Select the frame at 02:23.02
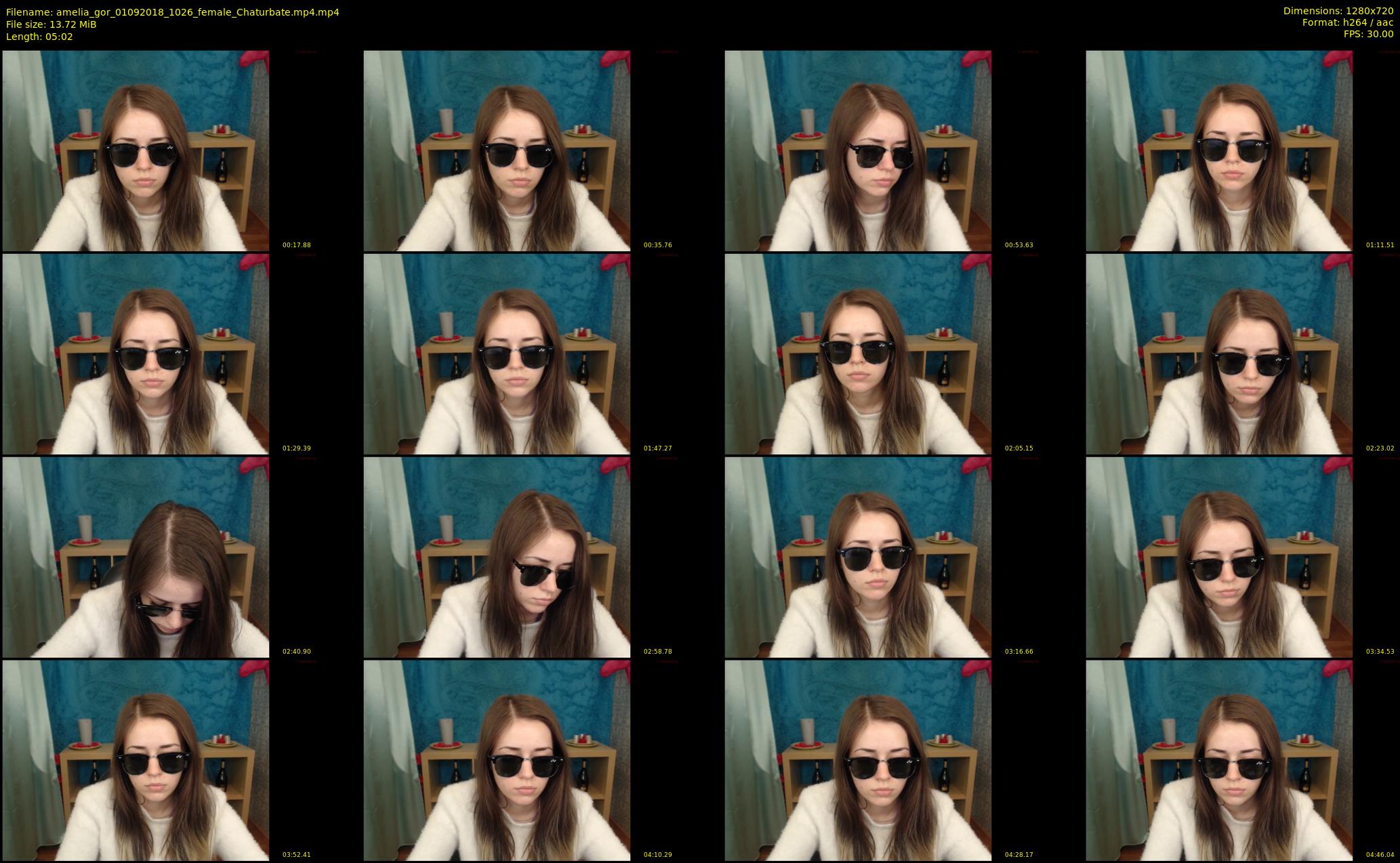The height and width of the screenshot is (863, 1400). (1219, 354)
